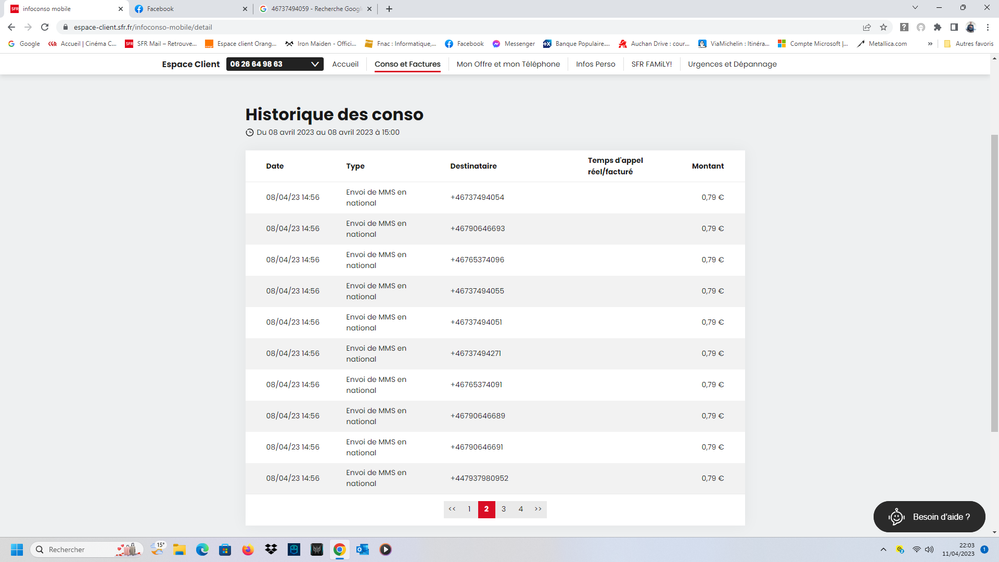Click the chatbot icon in Besoin d'aide

[x=896, y=517]
